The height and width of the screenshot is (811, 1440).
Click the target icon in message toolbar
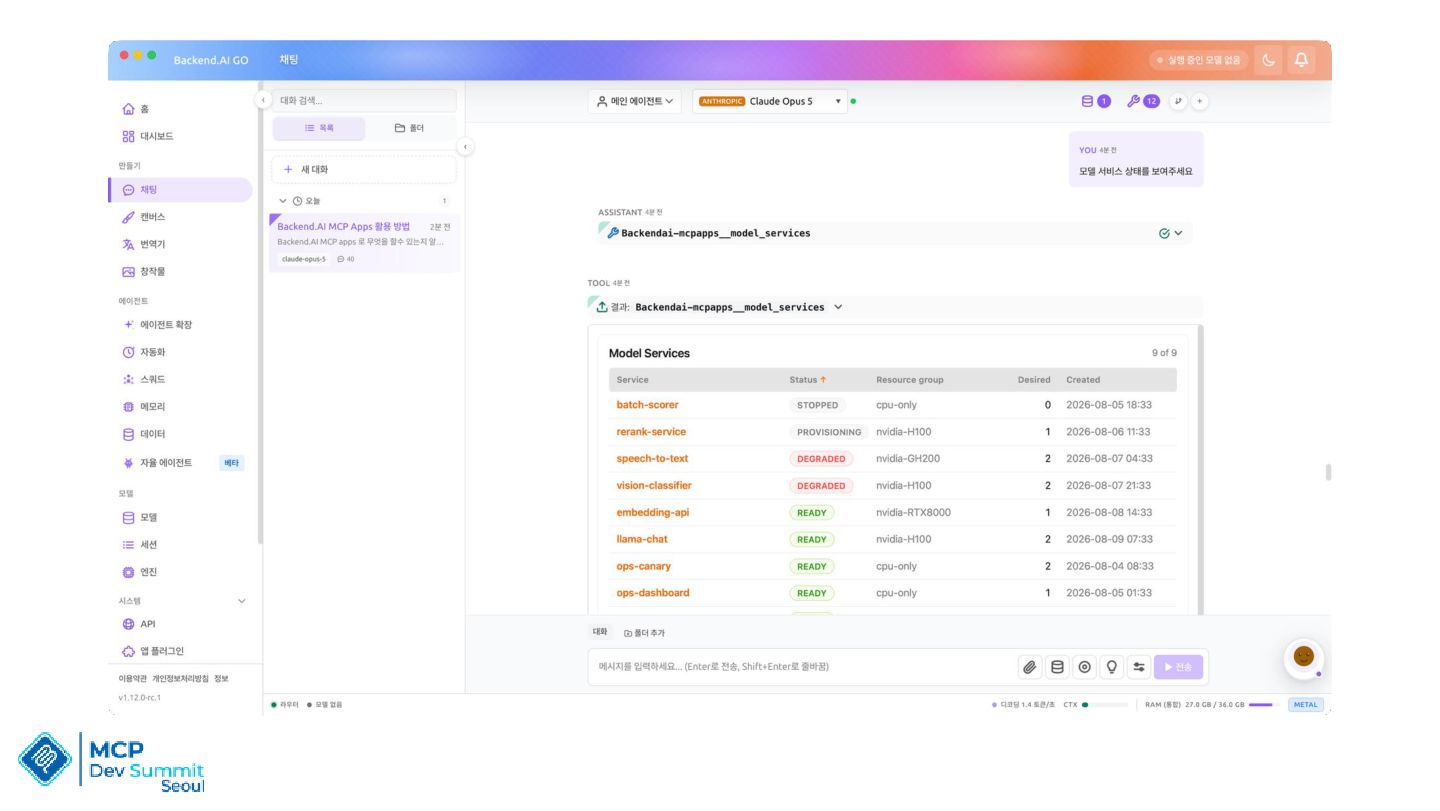point(1084,667)
